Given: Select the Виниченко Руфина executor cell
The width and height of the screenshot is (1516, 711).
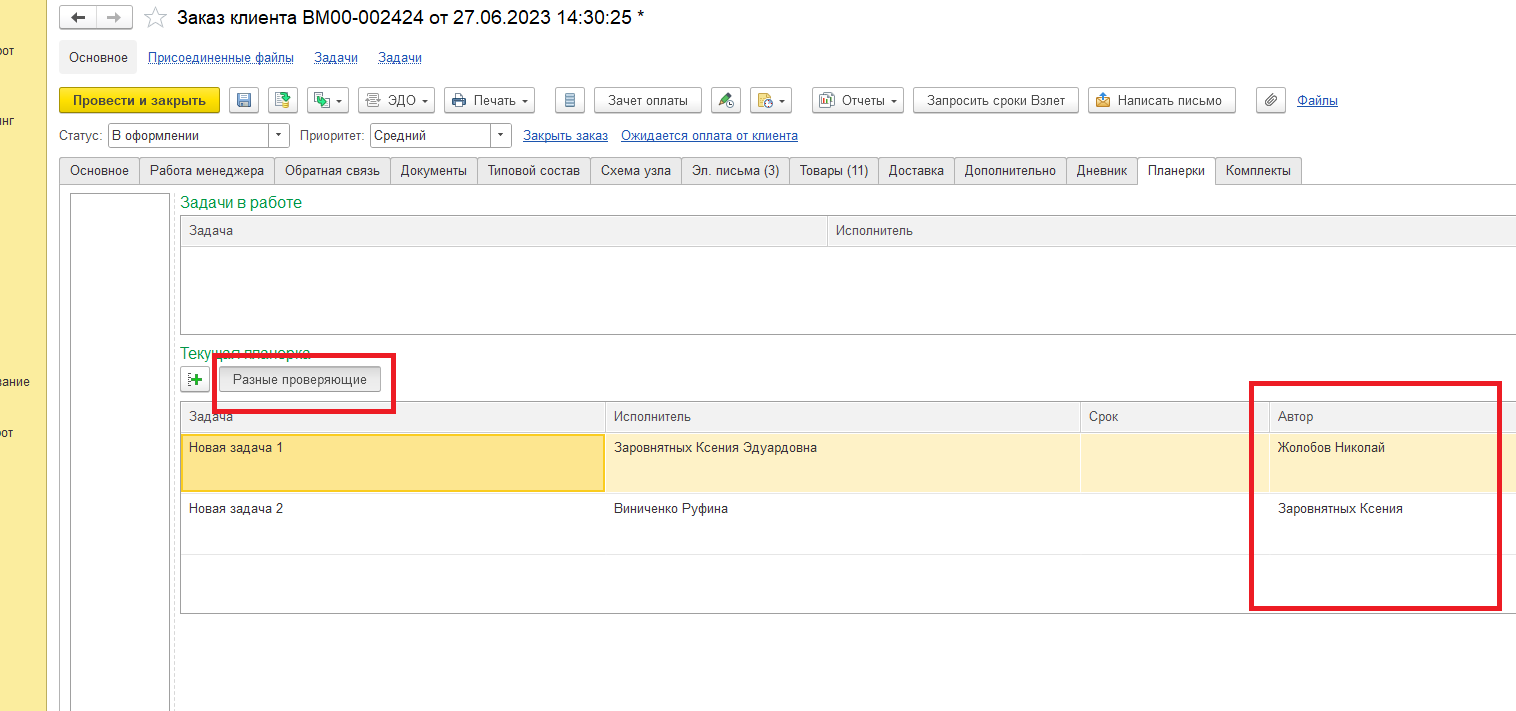Looking at the screenshot, I should (x=843, y=524).
